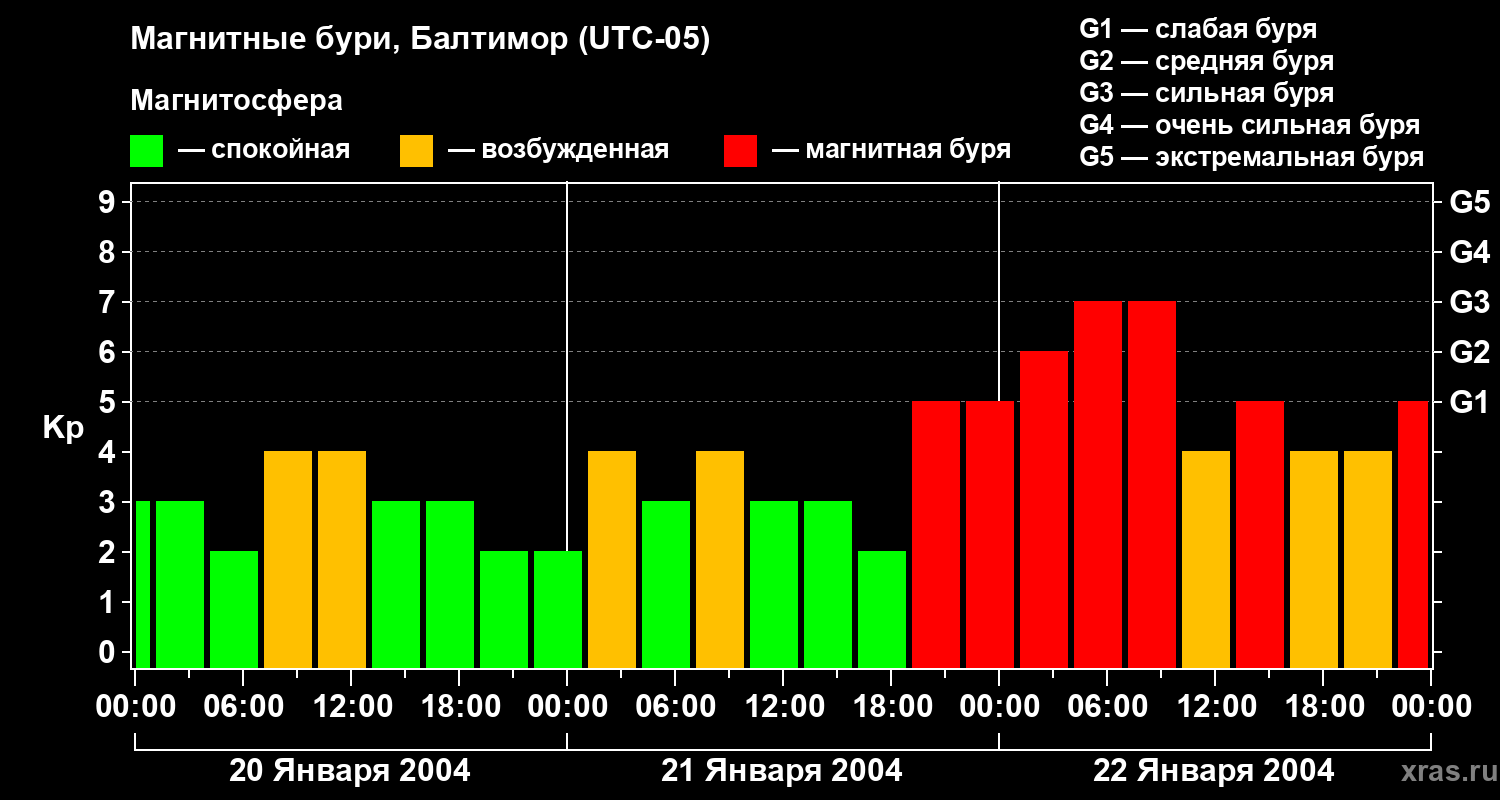The height and width of the screenshot is (800, 1500).
Task: Select the 'G4 — очень сильная буря' legend line
Action: point(1250,125)
